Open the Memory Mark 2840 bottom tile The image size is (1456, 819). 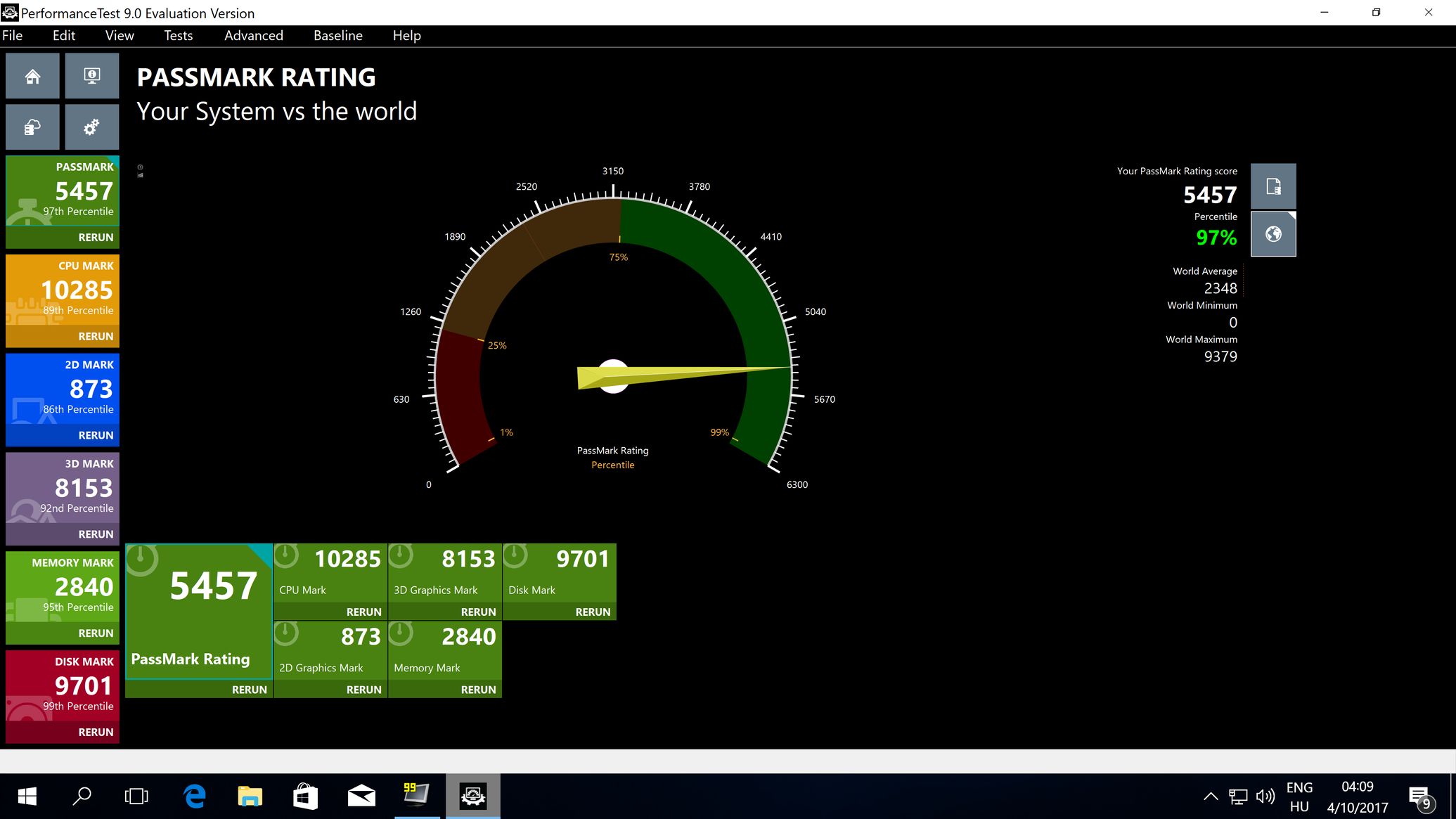click(445, 651)
